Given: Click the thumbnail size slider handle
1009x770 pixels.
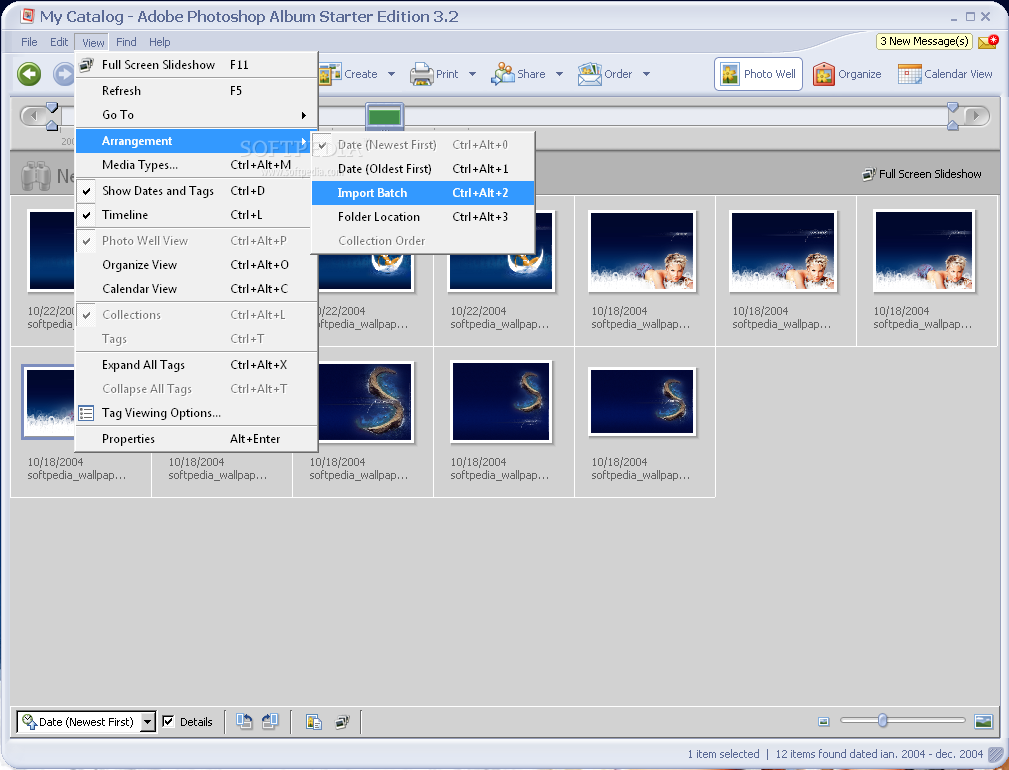Looking at the screenshot, I should coord(883,720).
